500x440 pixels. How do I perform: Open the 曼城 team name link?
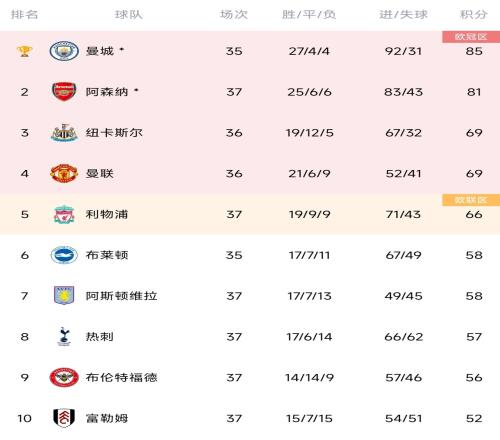click(100, 51)
